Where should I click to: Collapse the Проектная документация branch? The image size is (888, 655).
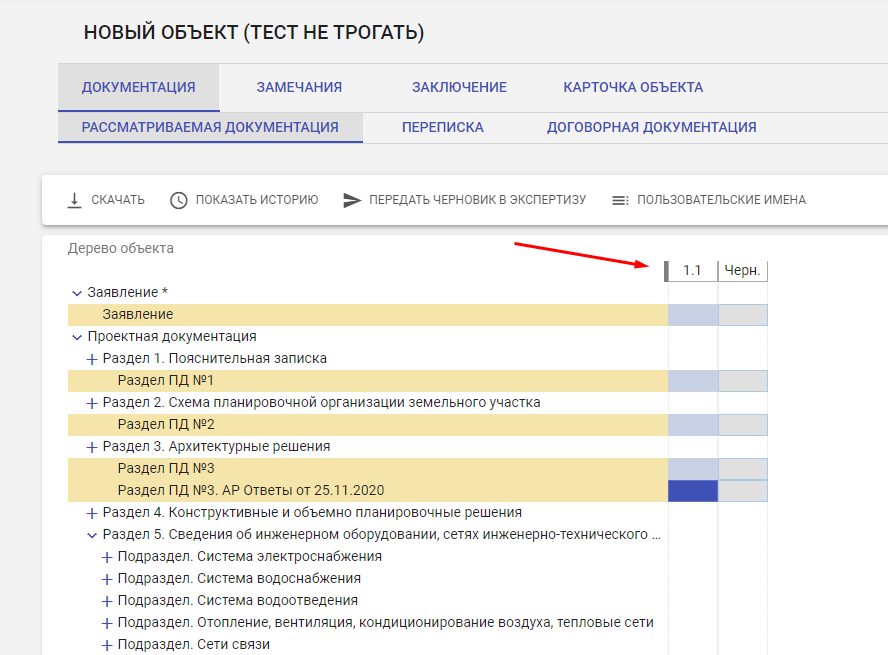(x=77, y=336)
